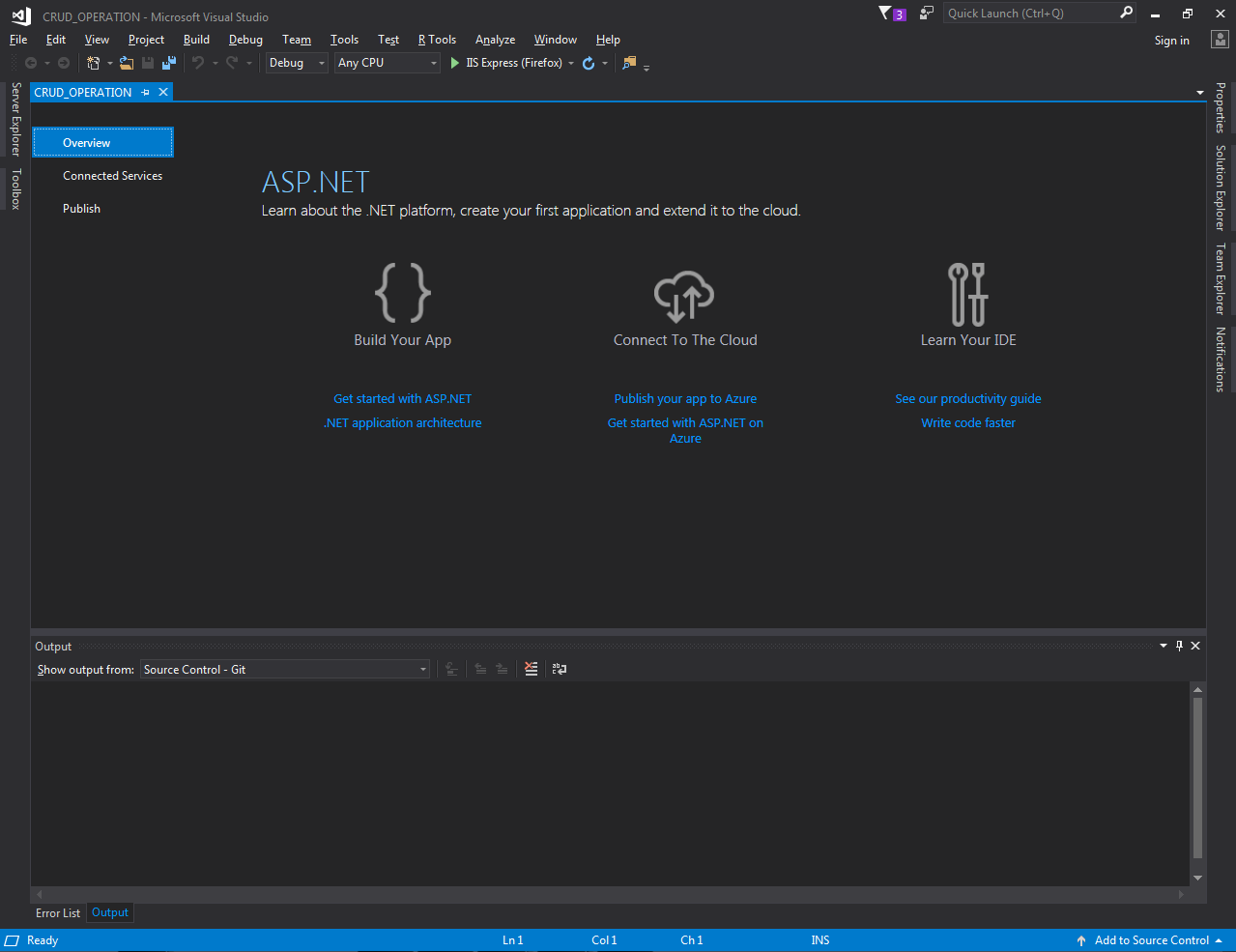The image size is (1236, 952).
Task: Open the Debug configuration dropdown
Action: (297, 63)
